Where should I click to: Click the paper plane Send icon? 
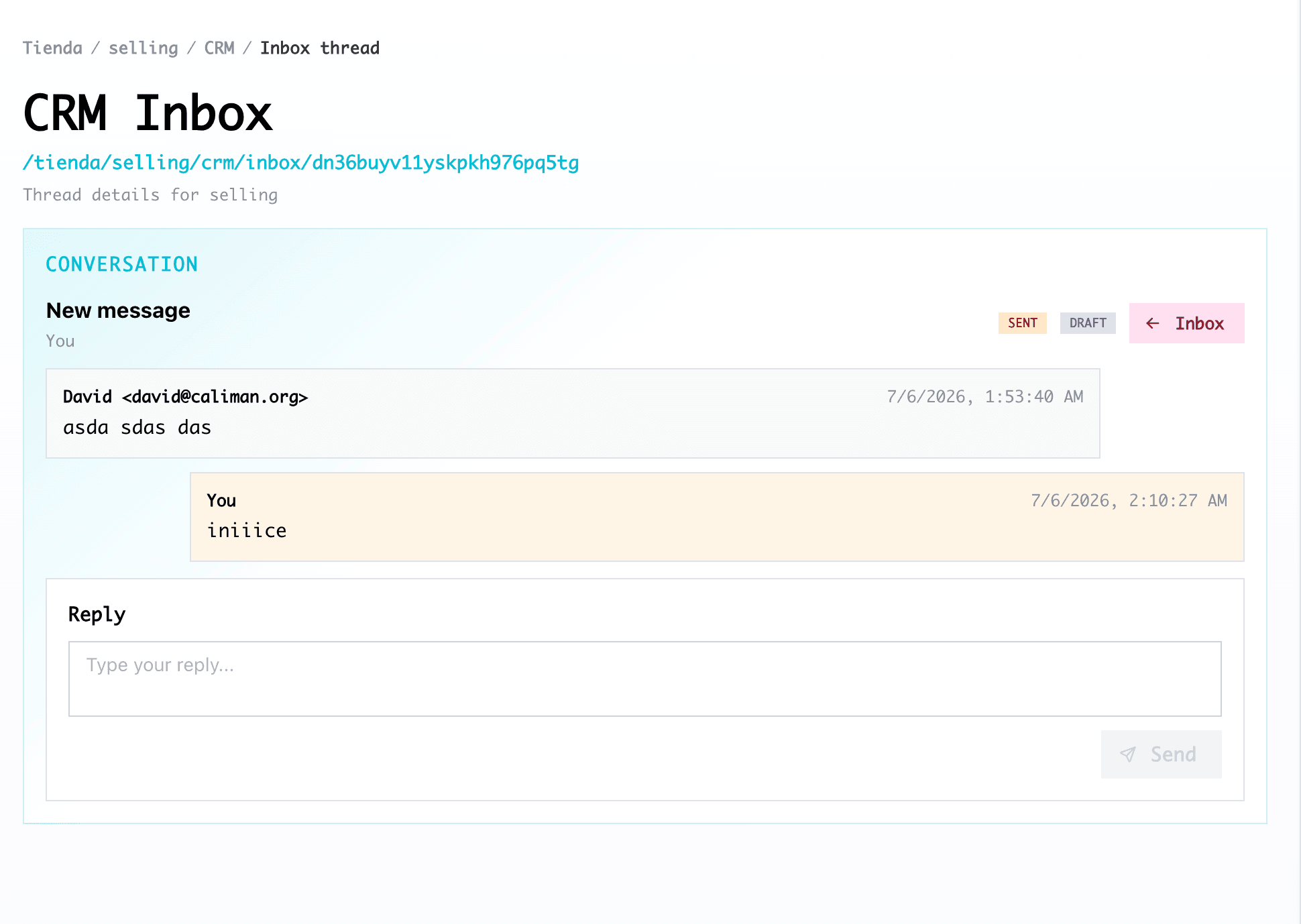click(x=1128, y=754)
